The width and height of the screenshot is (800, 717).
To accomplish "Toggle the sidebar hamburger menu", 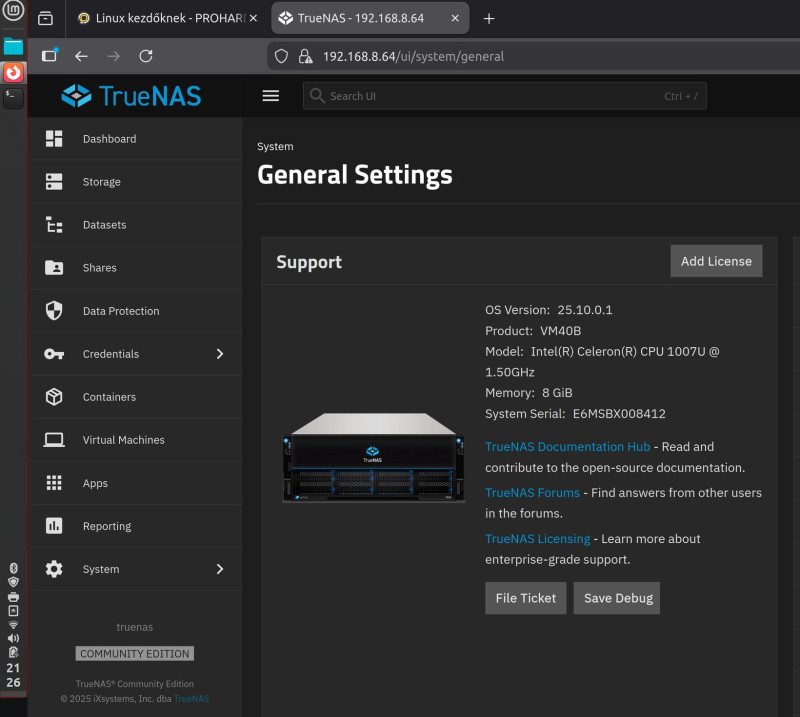I will click(270, 96).
